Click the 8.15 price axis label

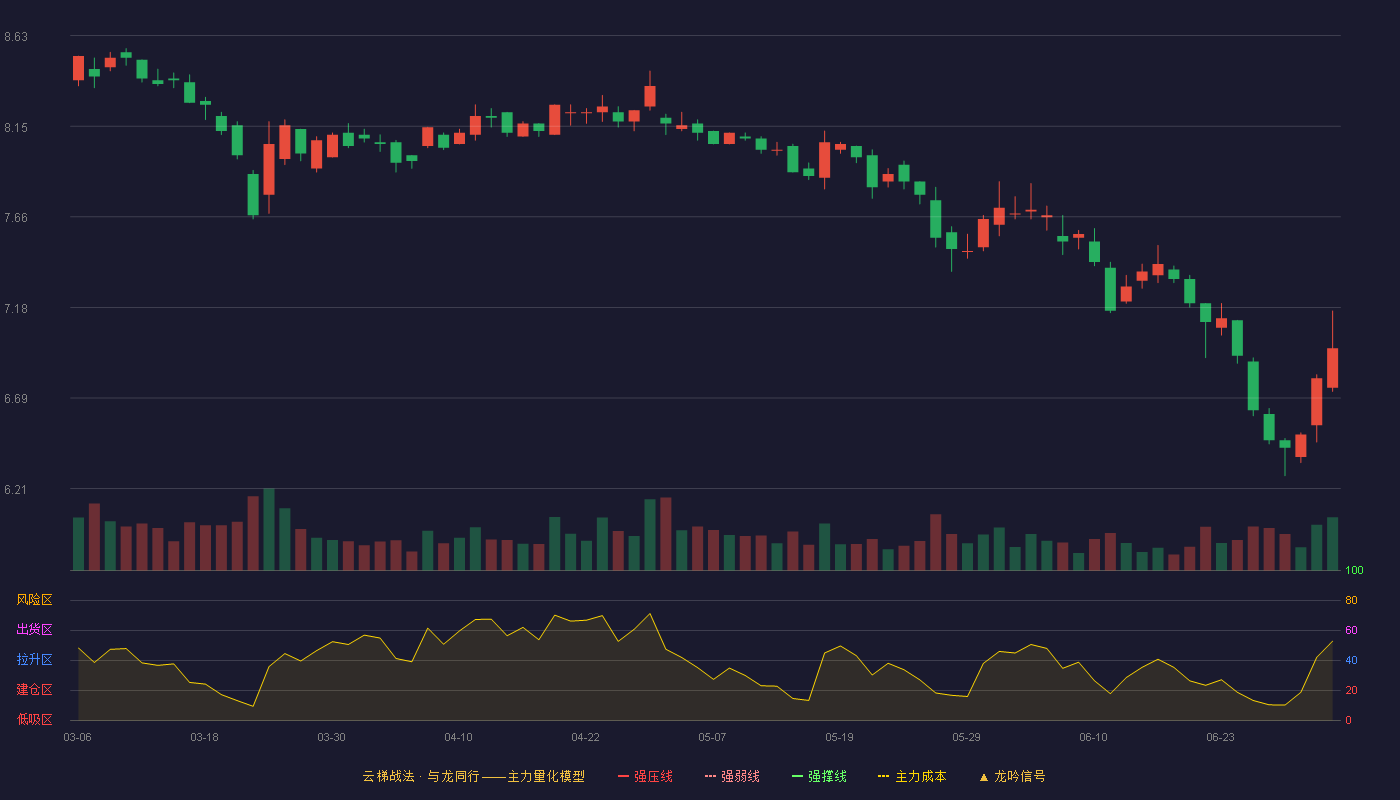tap(16, 127)
